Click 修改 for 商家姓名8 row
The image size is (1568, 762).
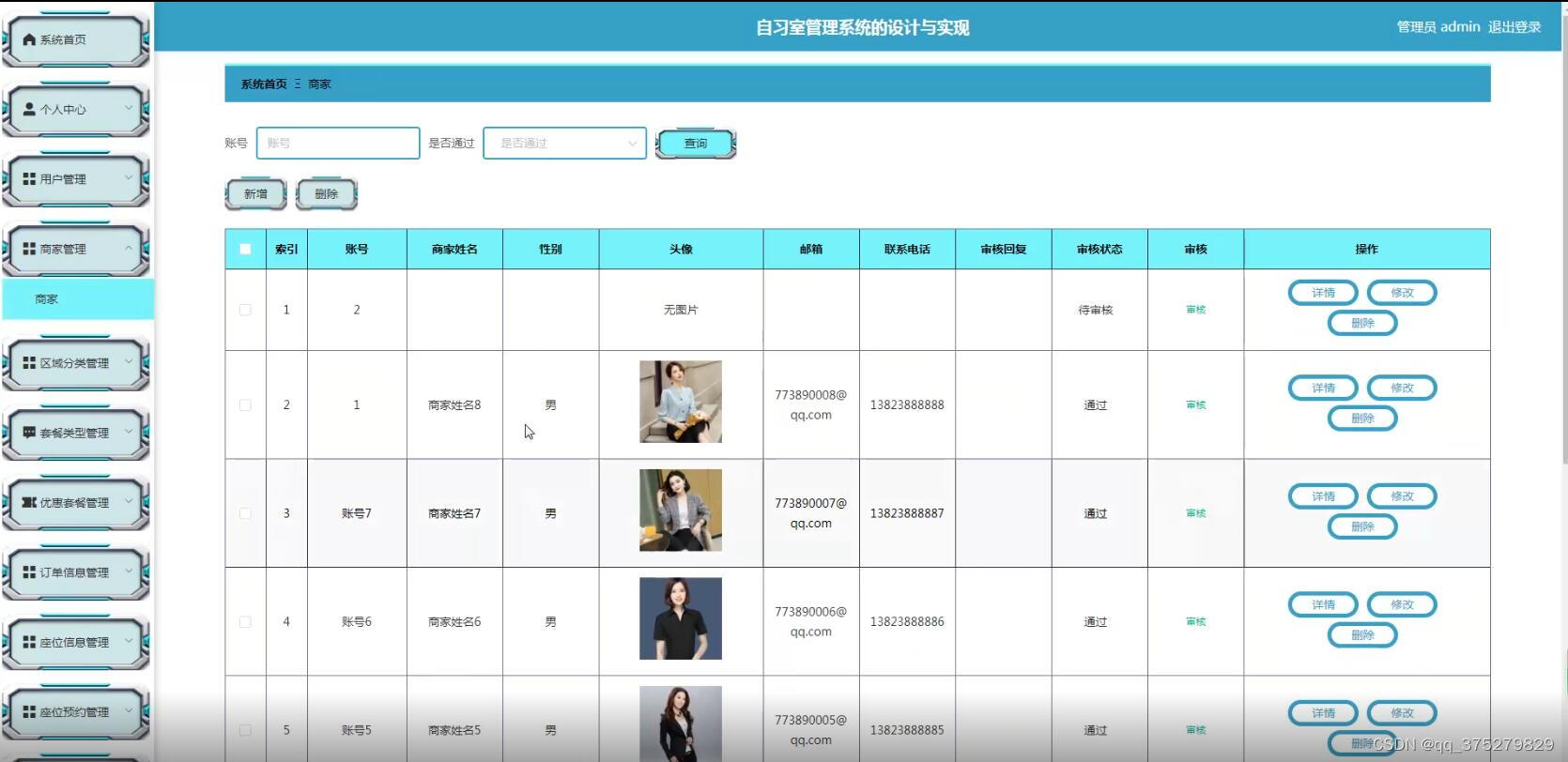pyautogui.click(x=1402, y=388)
